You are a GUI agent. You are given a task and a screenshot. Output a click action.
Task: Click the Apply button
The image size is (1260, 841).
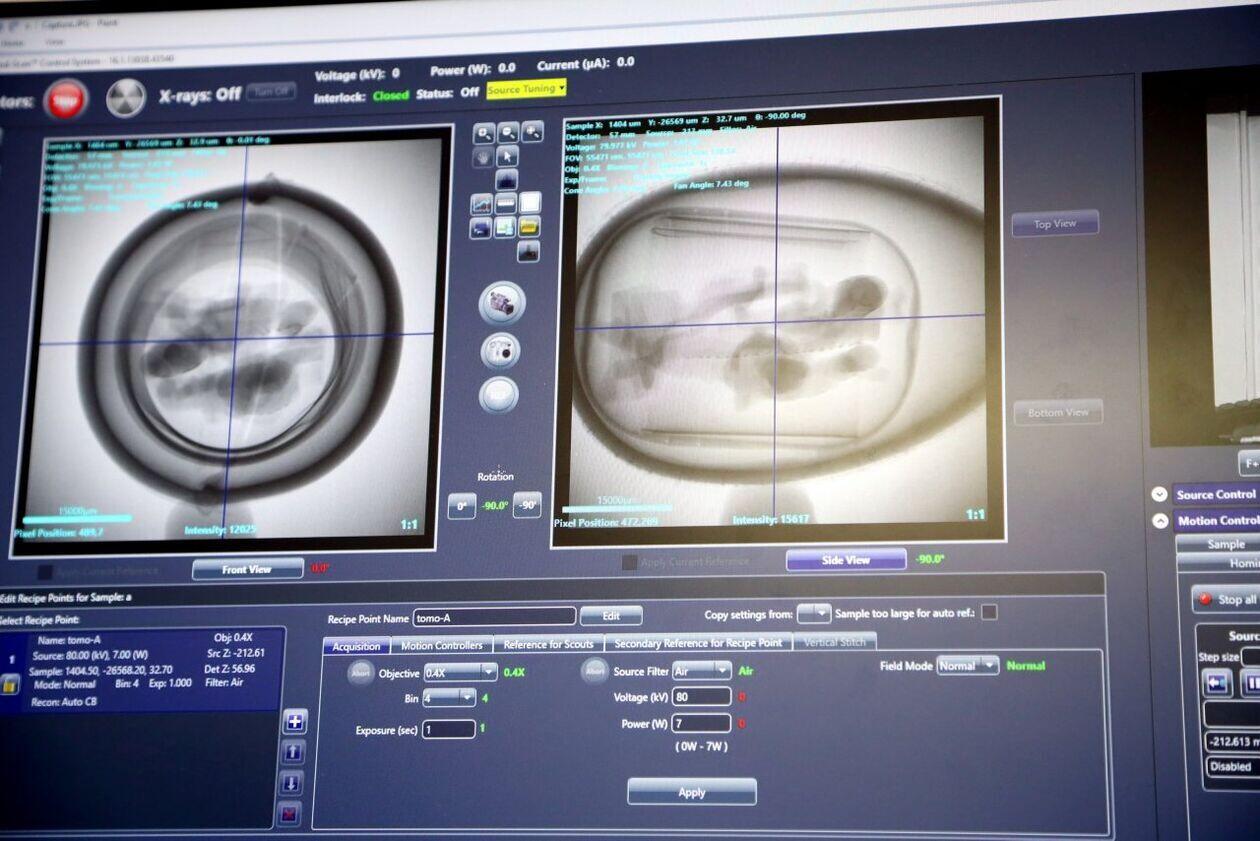coord(691,792)
